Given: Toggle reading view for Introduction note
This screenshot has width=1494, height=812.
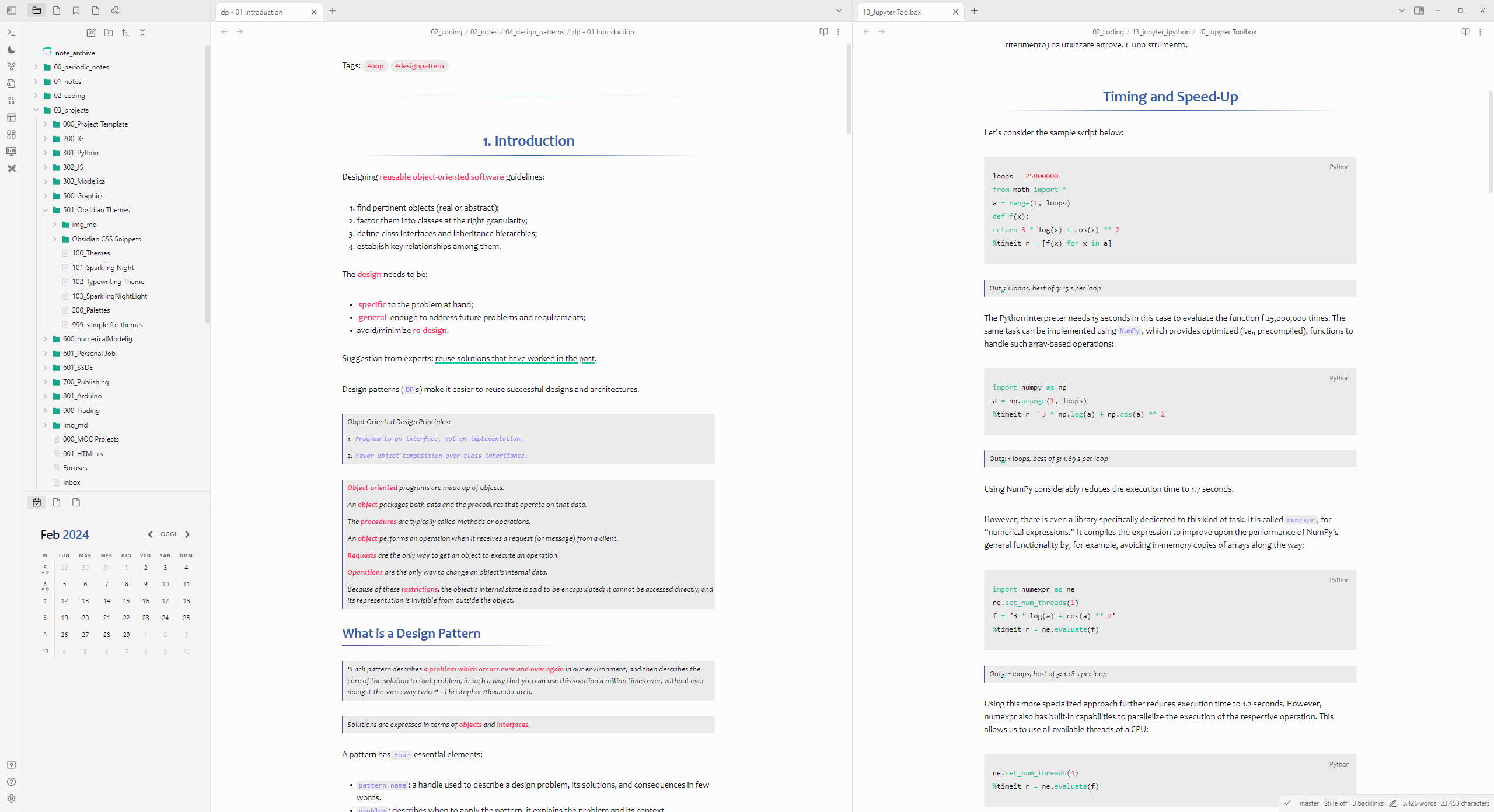Looking at the screenshot, I should (823, 32).
